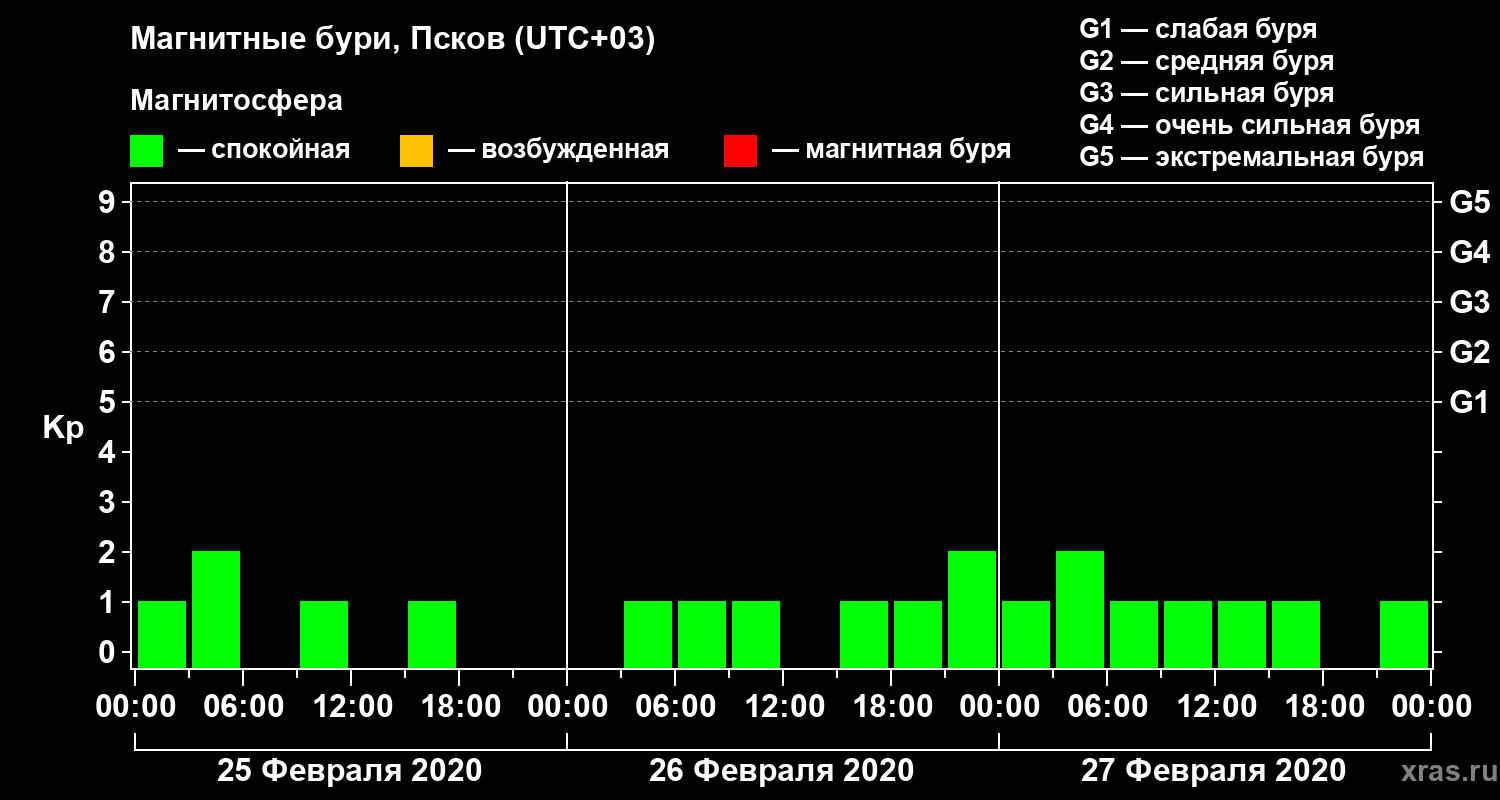
Task: Click the 06:00–09:00 bar on 26 February
Action: point(702,634)
